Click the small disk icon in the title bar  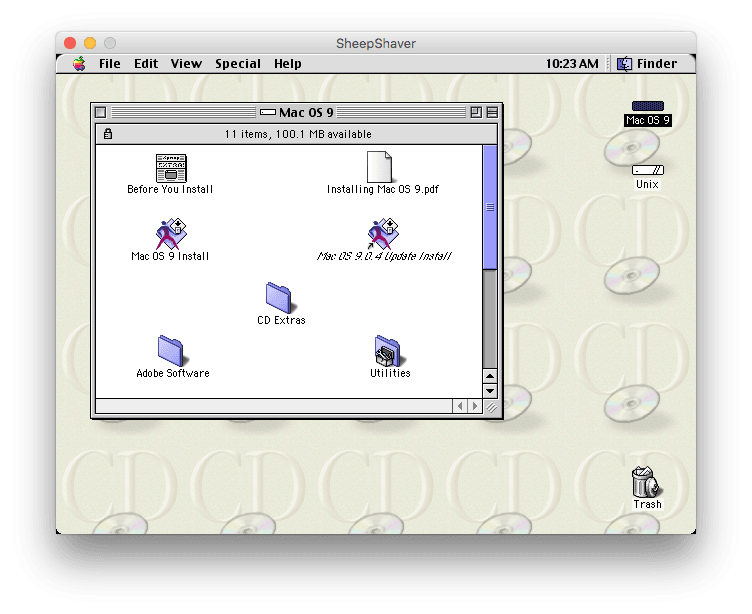click(268, 112)
